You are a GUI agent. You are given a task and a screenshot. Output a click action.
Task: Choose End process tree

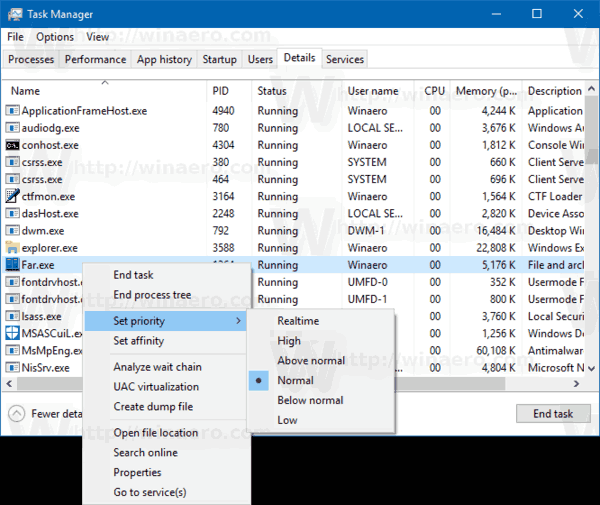point(166,295)
